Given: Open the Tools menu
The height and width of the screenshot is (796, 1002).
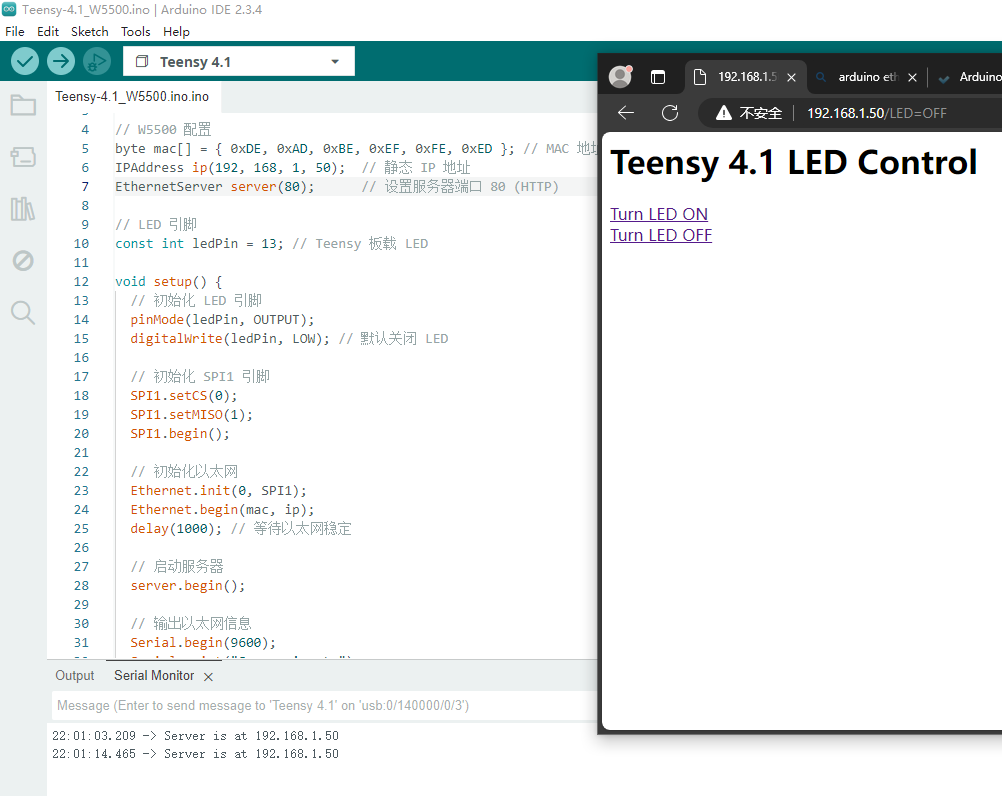Looking at the screenshot, I should pyautogui.click(x=135, y=31).
